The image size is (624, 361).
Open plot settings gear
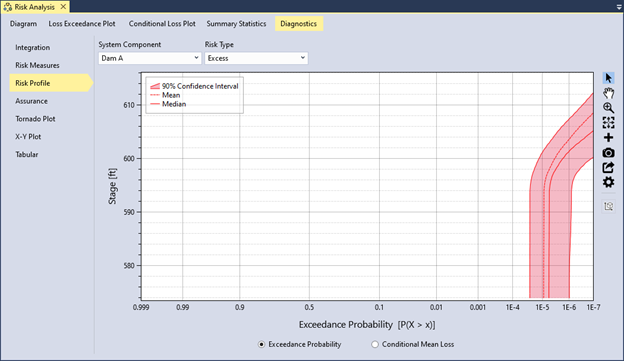coord(608,182)
